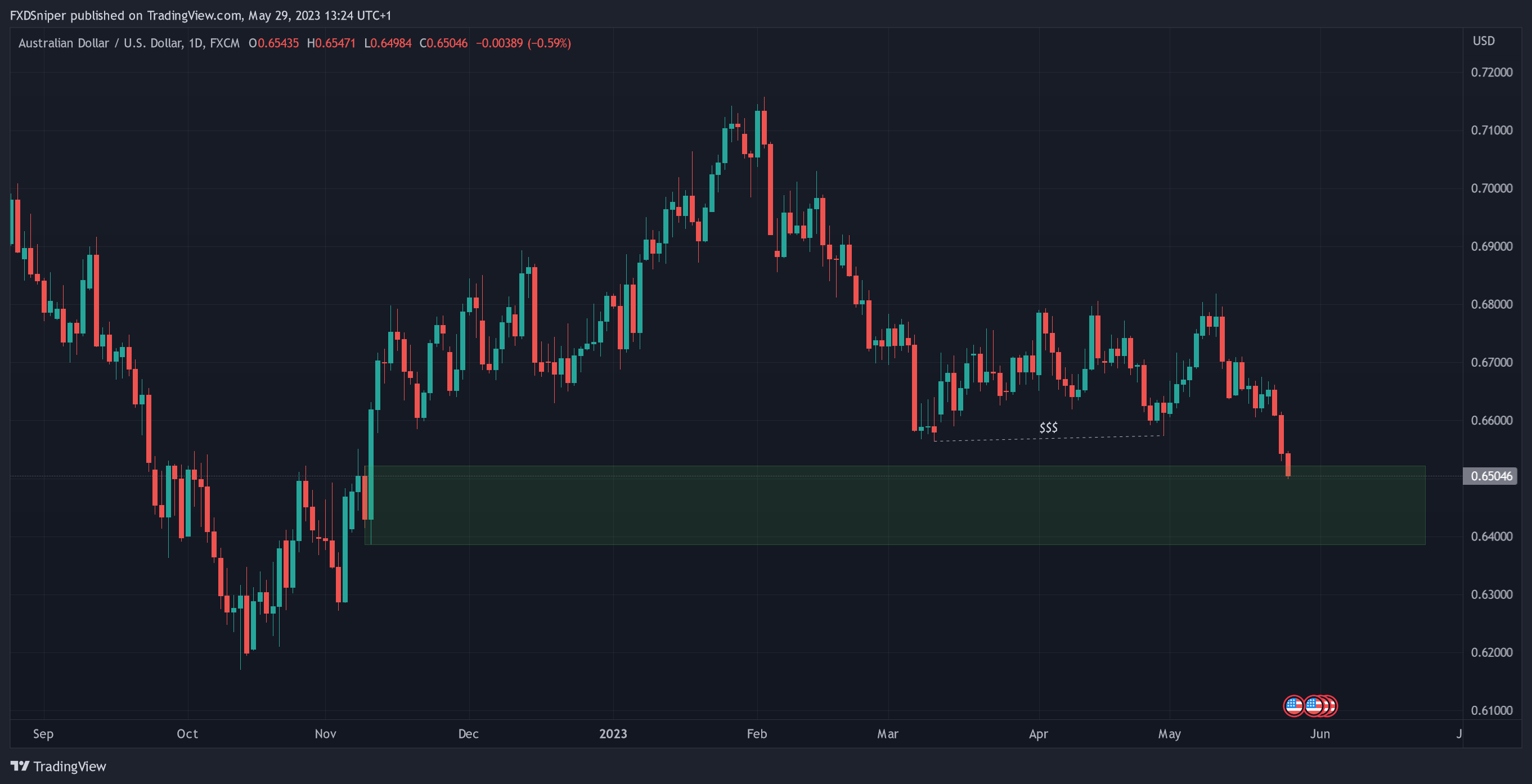Viewport: 1532px width, 784px height.
Task: Click the 0.72000 level on price axis
Action: (x=1491, y=73)
